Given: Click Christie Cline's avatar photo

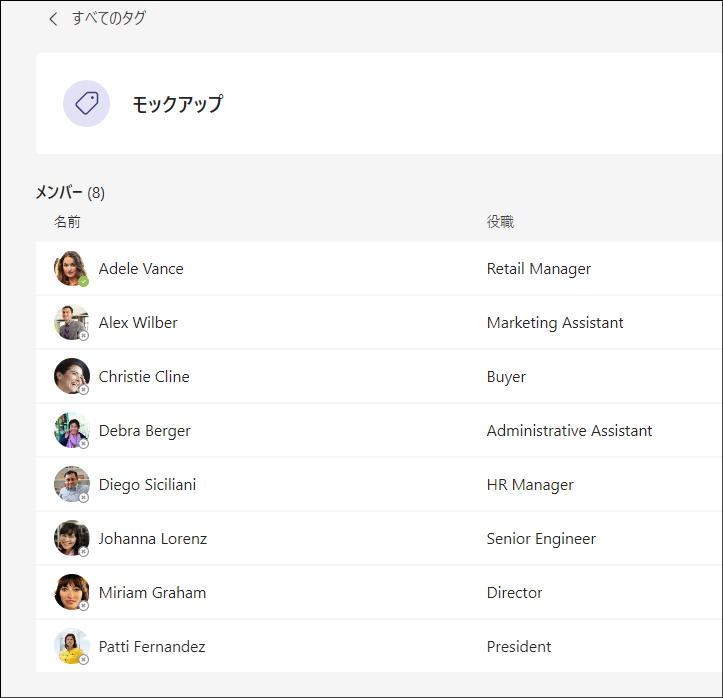Looking at the screenshot, I should click(71, 376).
